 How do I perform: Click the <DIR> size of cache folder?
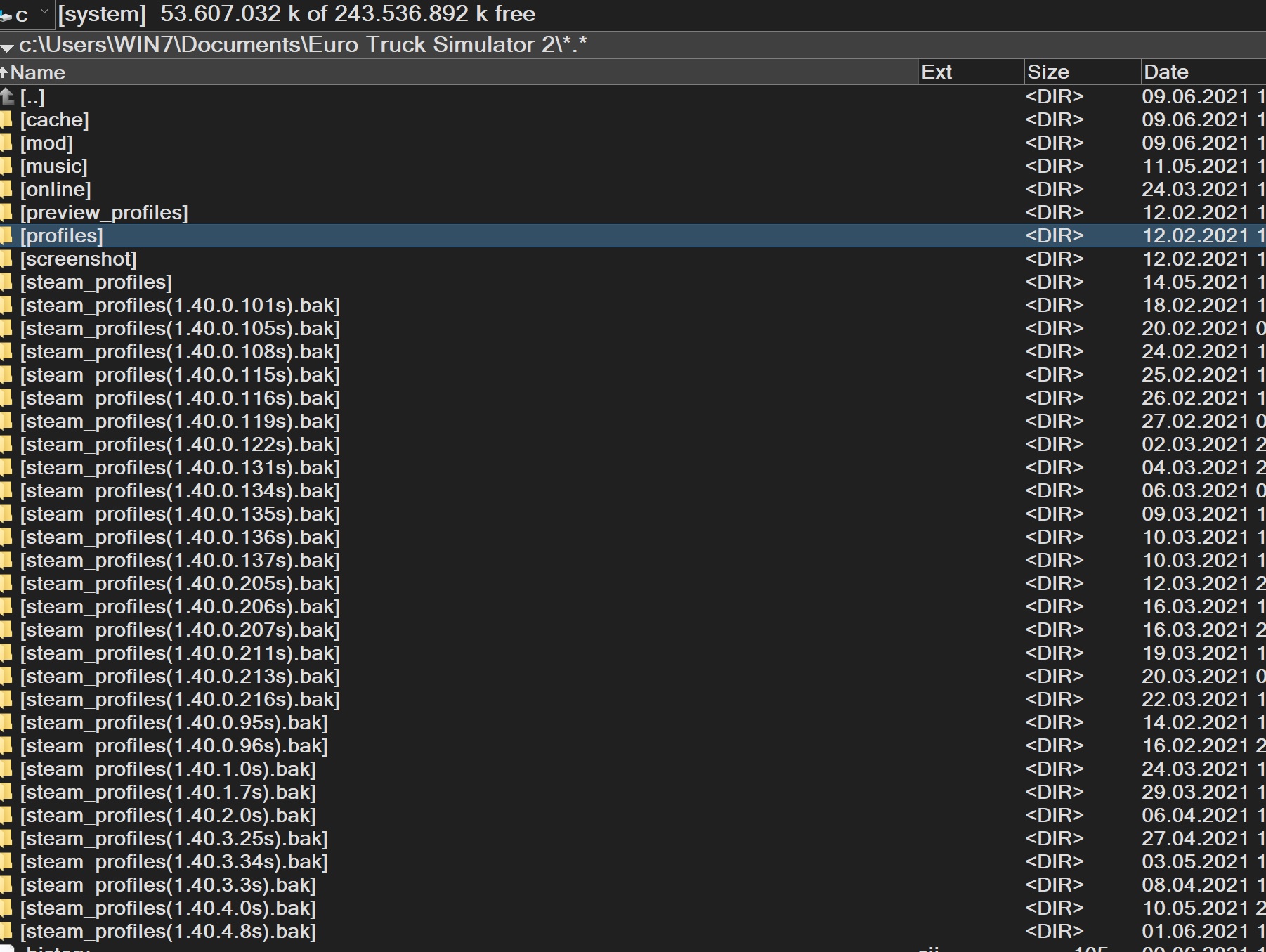pyautogui.click(x=1055, y=120)
